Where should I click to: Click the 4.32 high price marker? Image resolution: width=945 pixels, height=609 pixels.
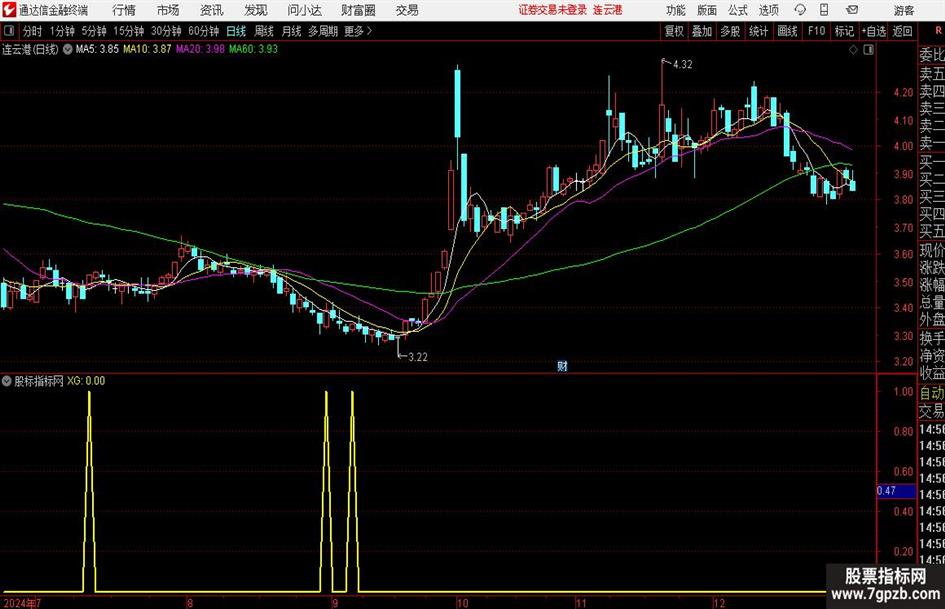tap(682, 65)
